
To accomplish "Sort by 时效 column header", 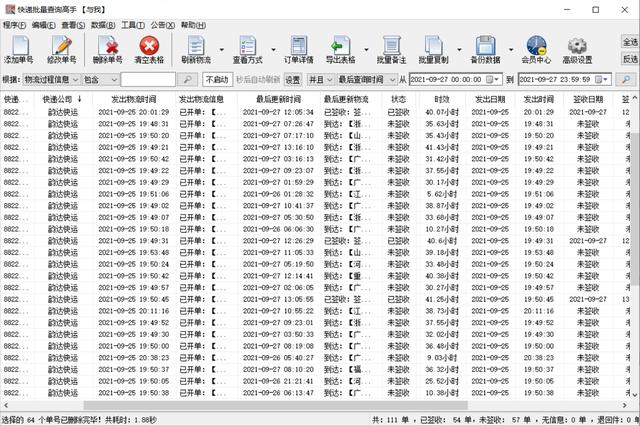I will pyautogui.click(x=442, y=99).
